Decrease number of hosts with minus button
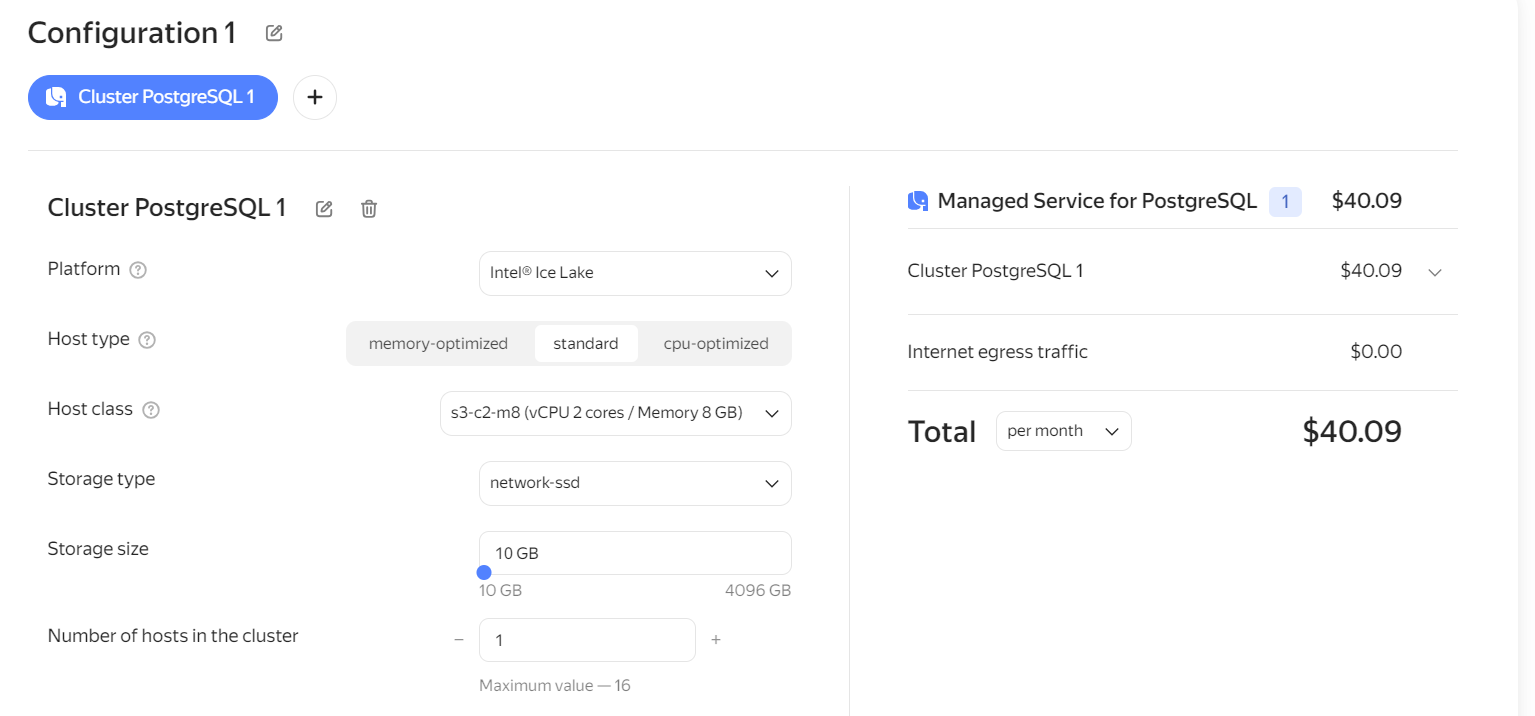Screen dimensions: 1535x716 pyautogui.click(x=459, y=640)
